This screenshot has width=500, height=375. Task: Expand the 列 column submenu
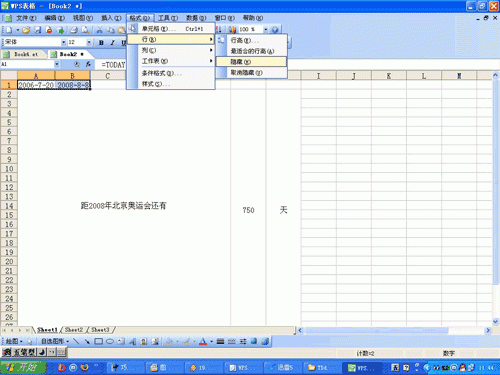coord(171,50)
